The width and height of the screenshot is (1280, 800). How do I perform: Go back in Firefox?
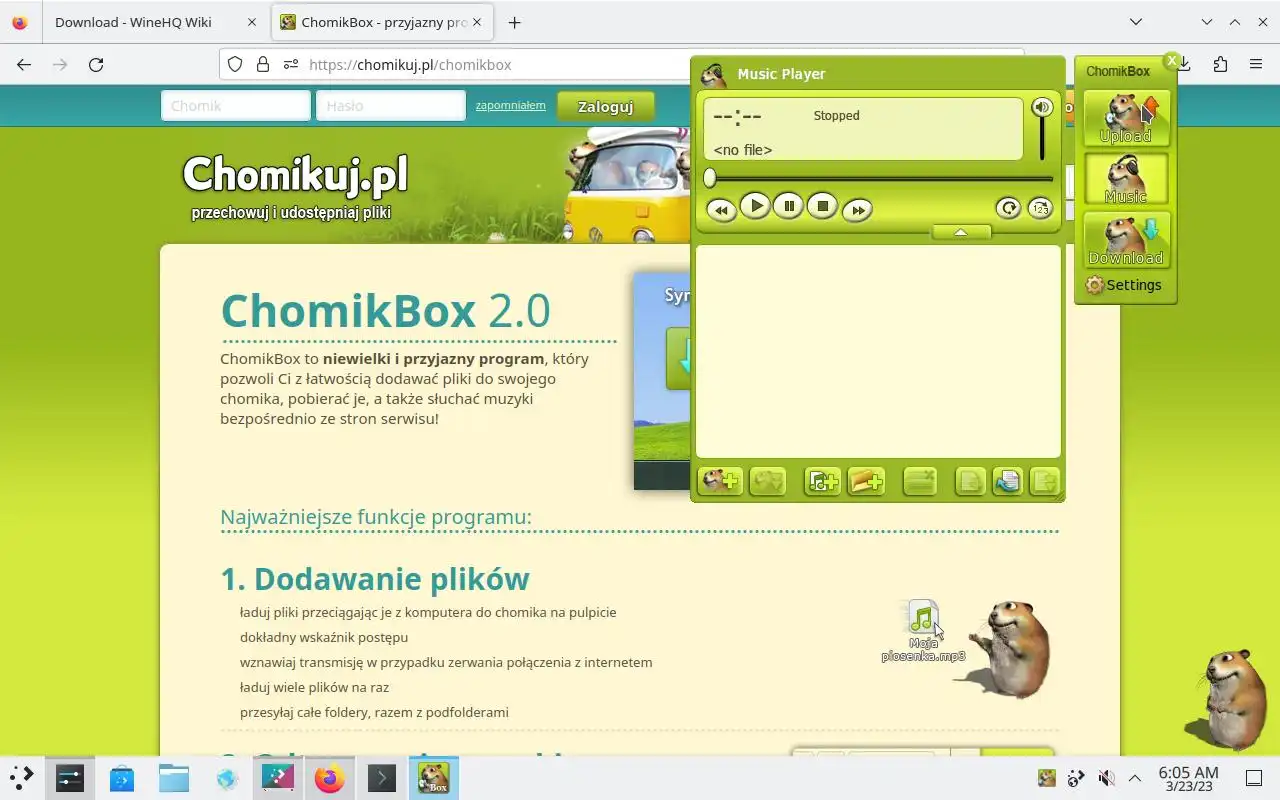pos(24,64)
